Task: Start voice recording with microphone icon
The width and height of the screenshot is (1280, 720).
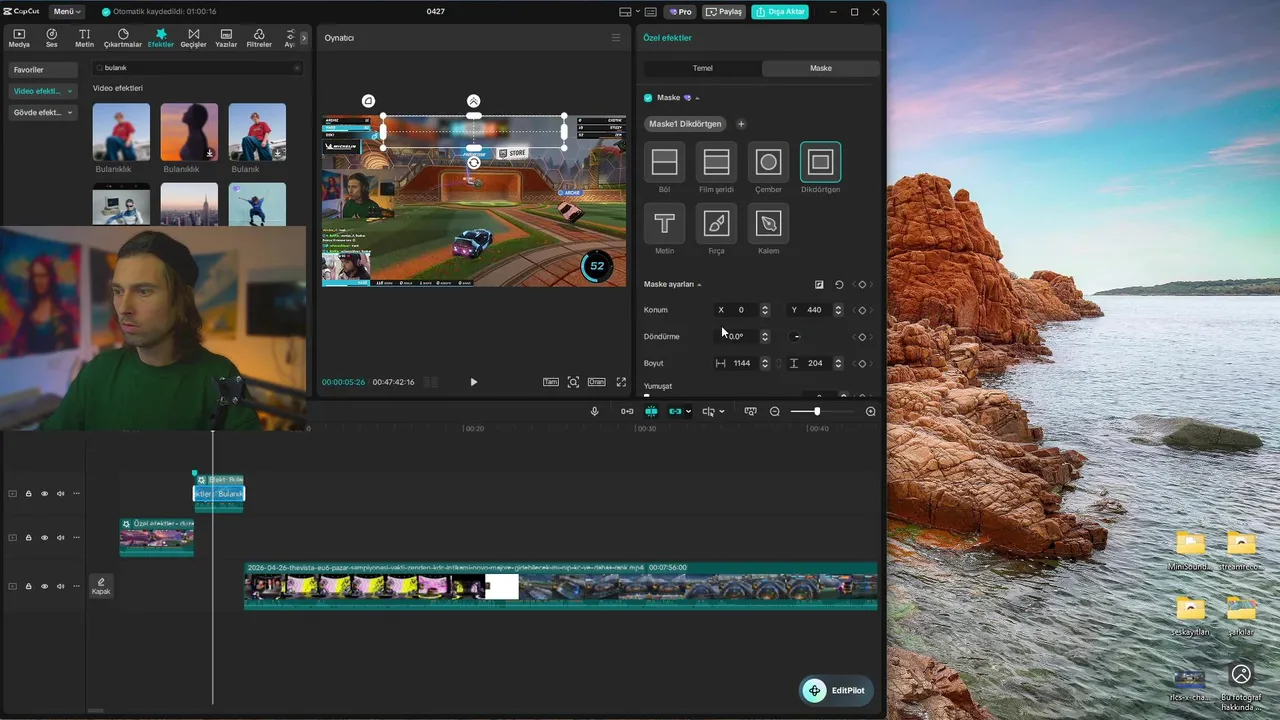Action: click(594, 411)
